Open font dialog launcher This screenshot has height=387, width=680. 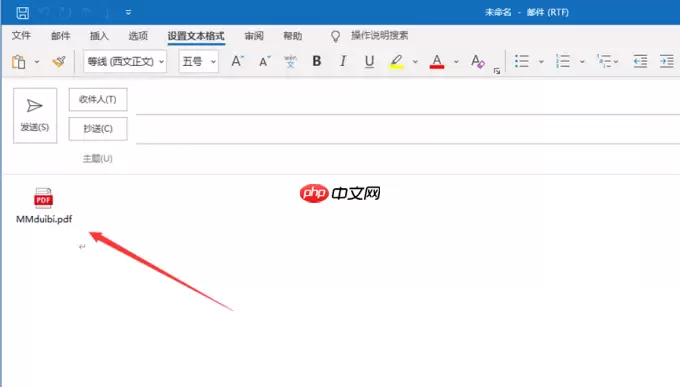point(497,71)
